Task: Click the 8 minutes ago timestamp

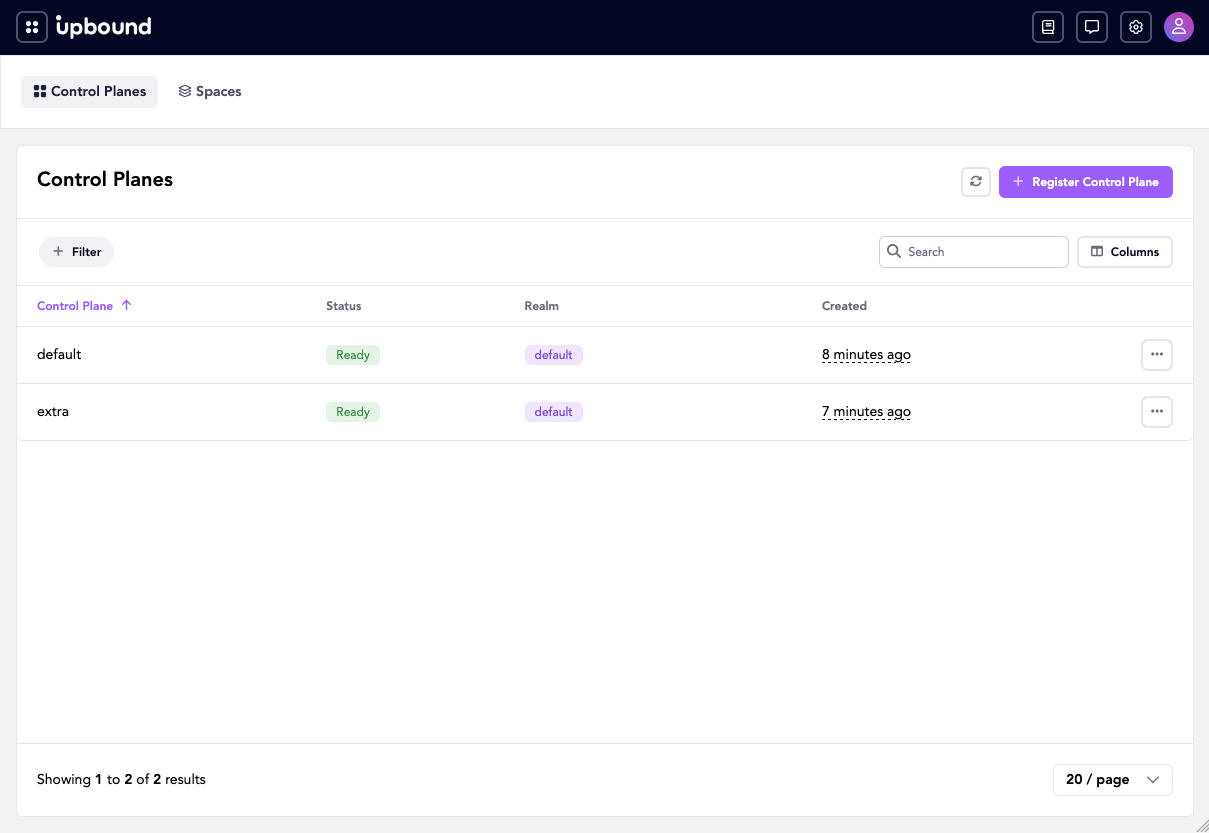Action: pos(866,355)
